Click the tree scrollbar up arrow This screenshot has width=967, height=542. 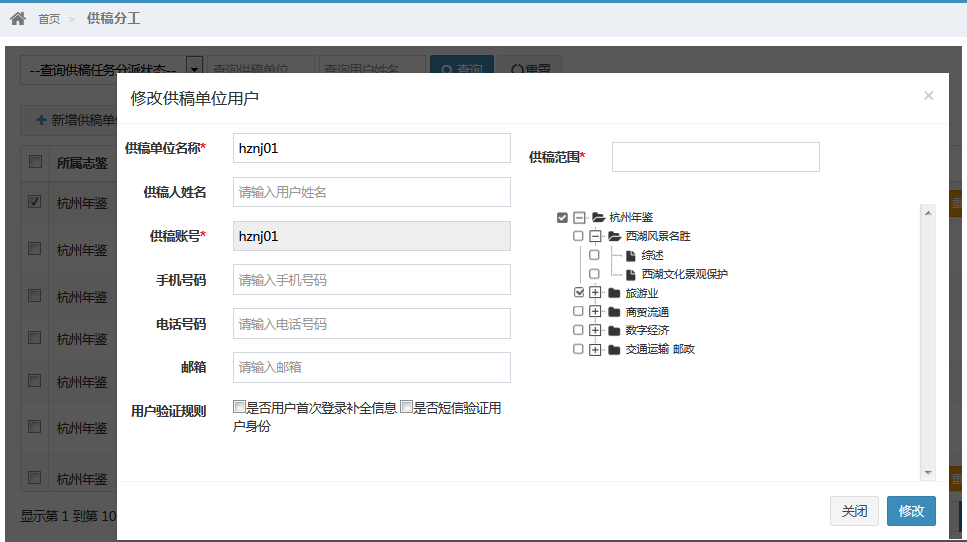point(928,213)
